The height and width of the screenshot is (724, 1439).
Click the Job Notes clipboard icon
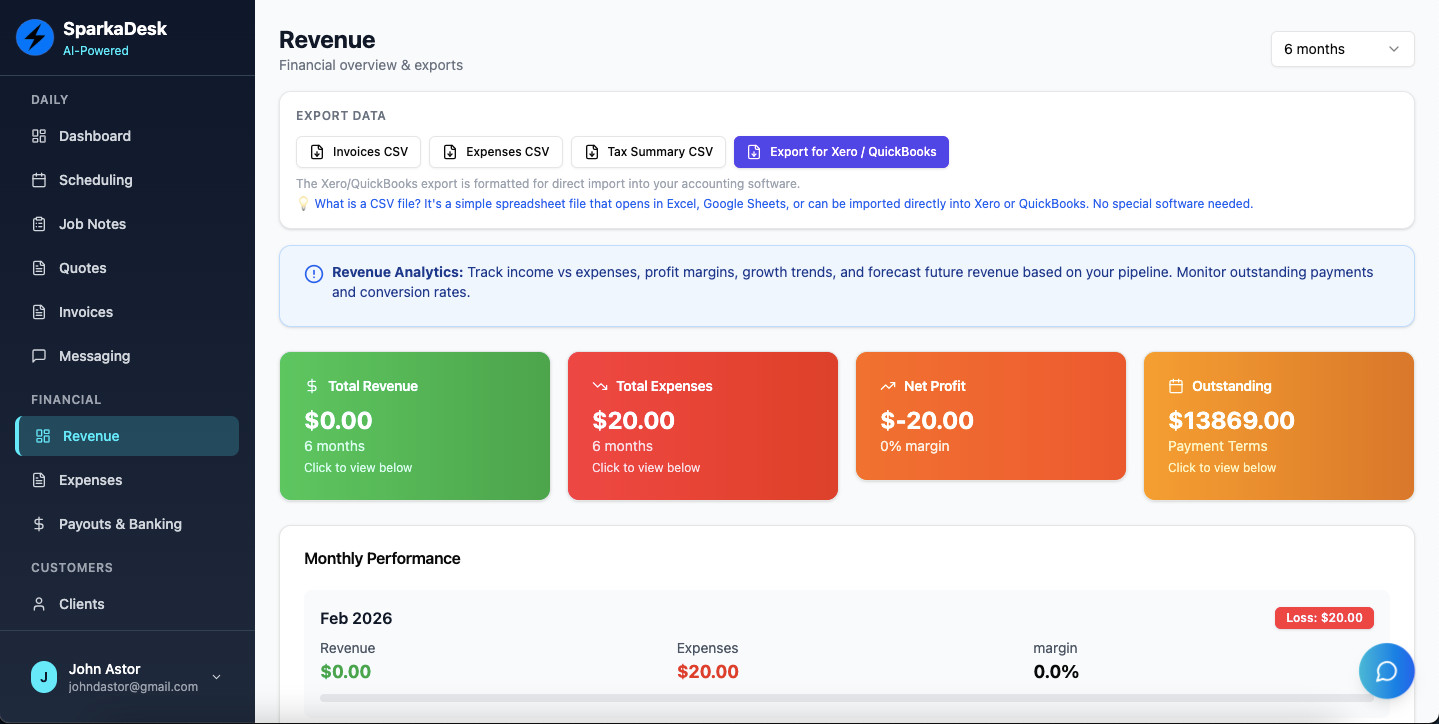tap(39, 224)
